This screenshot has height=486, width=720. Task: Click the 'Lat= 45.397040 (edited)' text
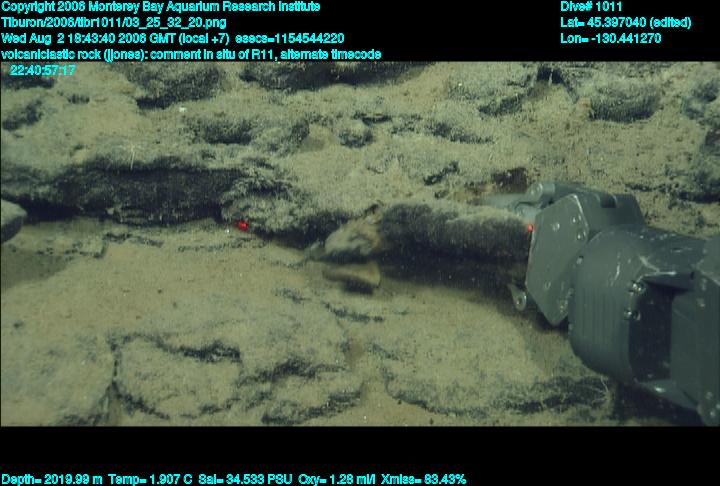[625, 23]
